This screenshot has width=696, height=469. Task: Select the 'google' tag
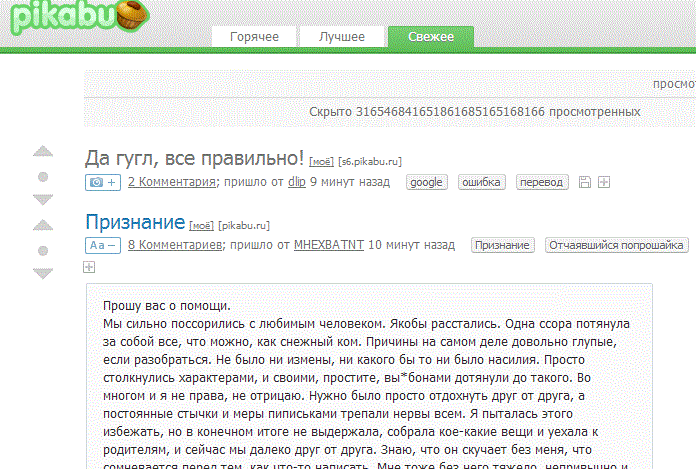[427, 182]
